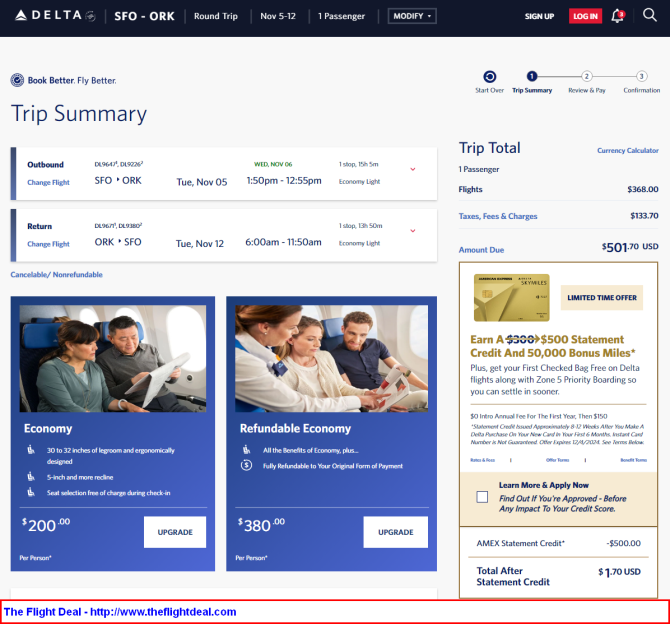
Task: Click the SFO - ORK route in header
Action: tap(144, 16)
